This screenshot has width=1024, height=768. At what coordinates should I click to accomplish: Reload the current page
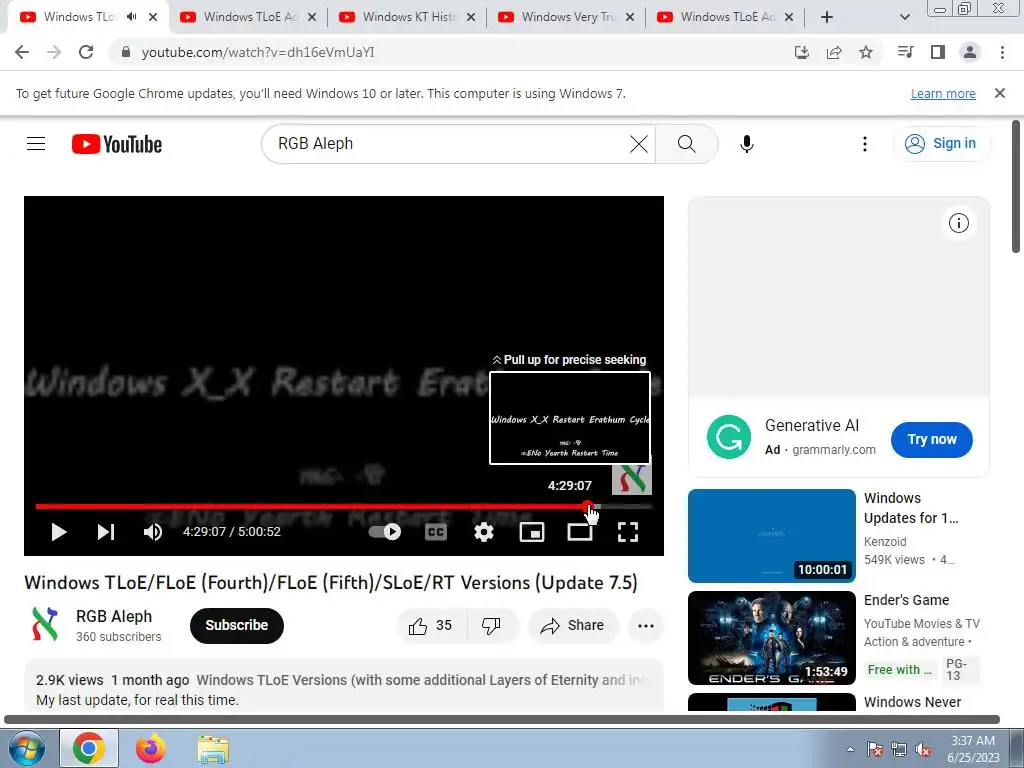point(86,52)
